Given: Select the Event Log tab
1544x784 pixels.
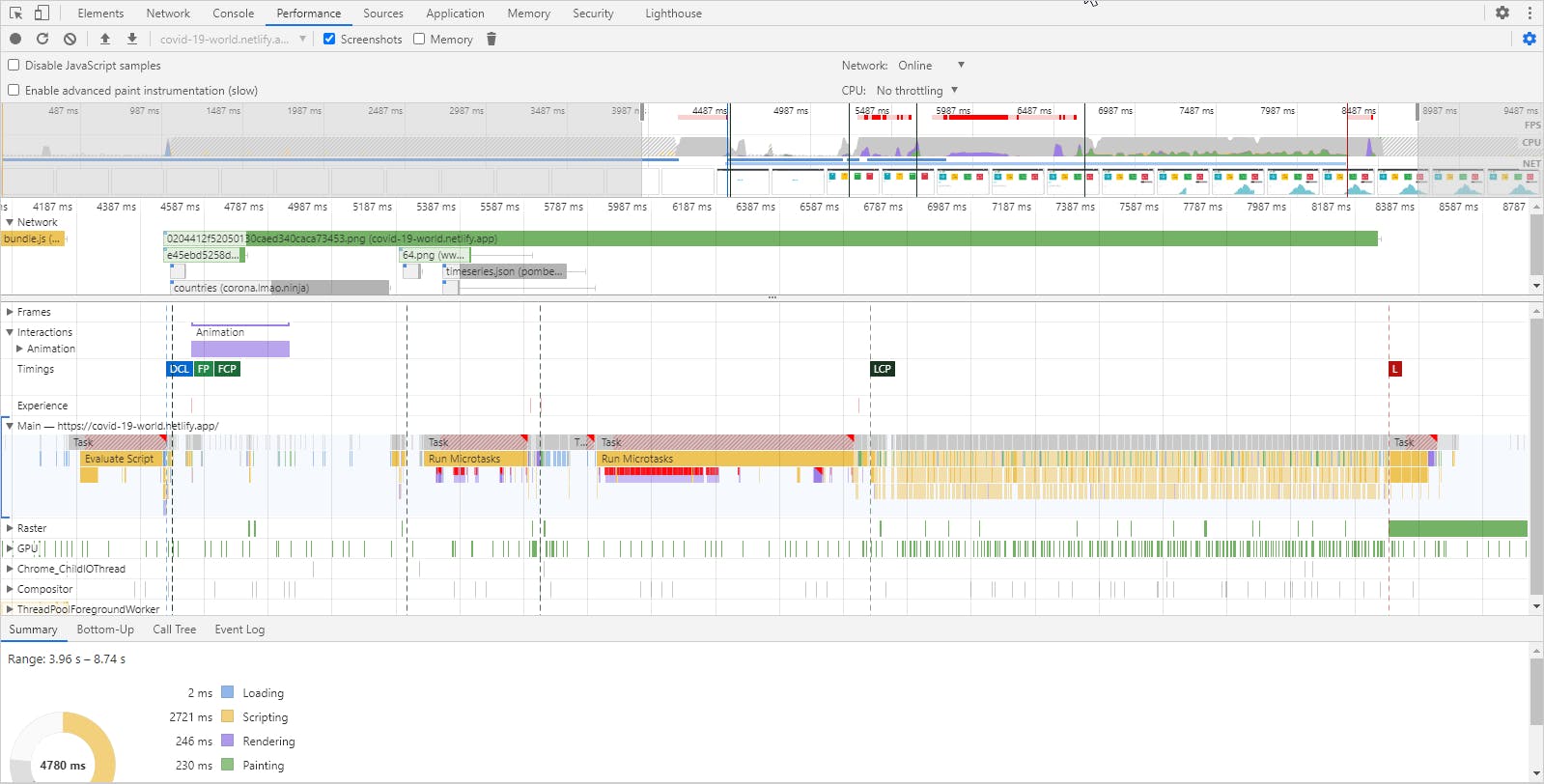Looking at the screenshot, I should pyautogui.click(x=239, y=630).
